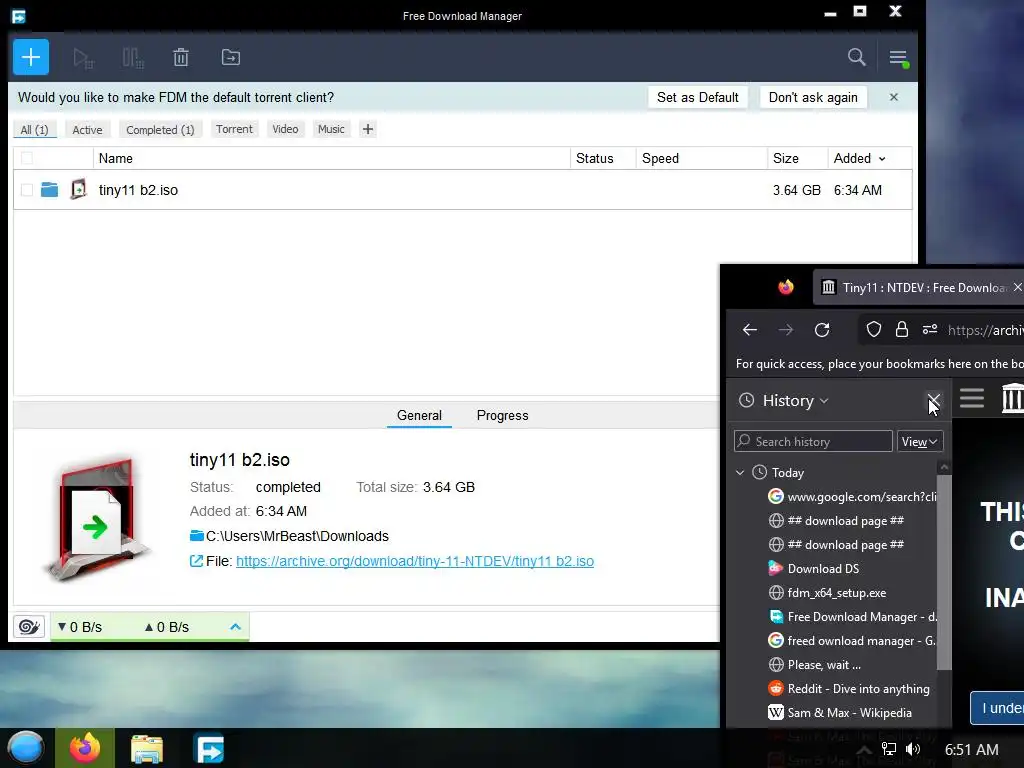Open the volume control in system tray

point(913,749)
